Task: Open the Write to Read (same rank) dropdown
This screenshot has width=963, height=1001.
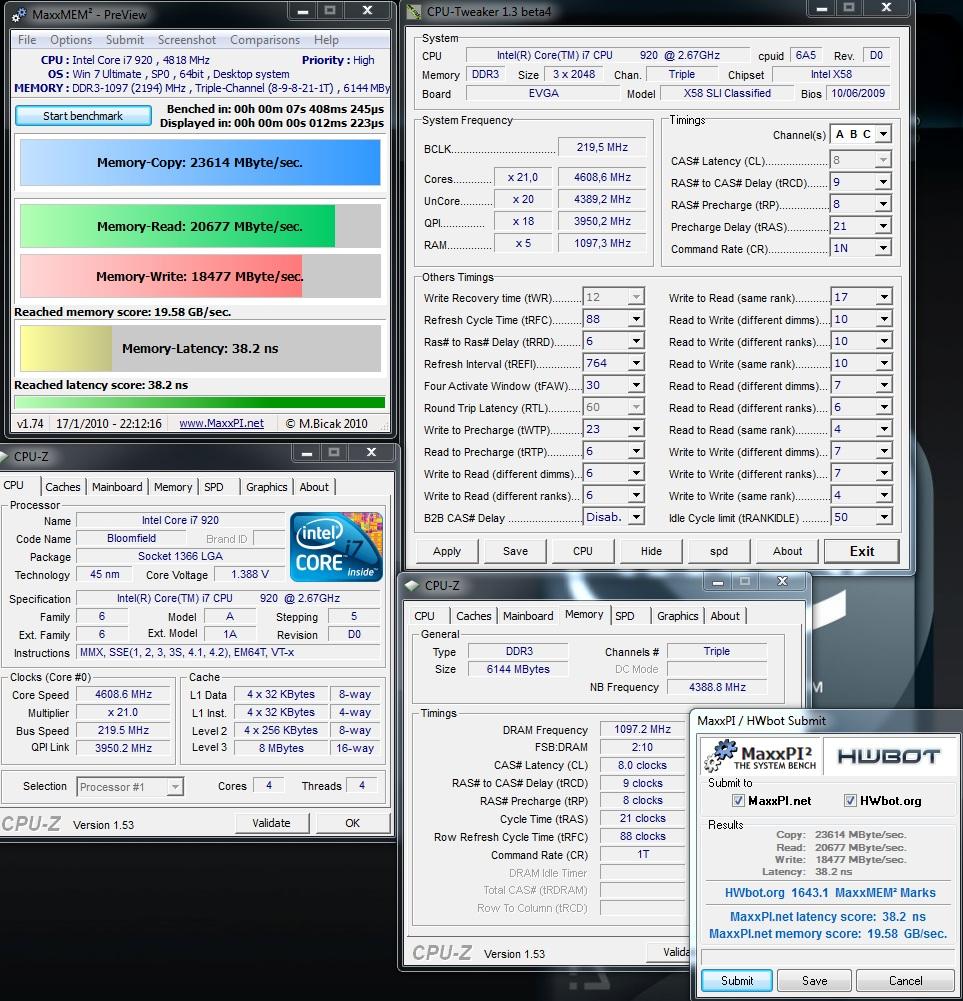Action: (884, 297)
